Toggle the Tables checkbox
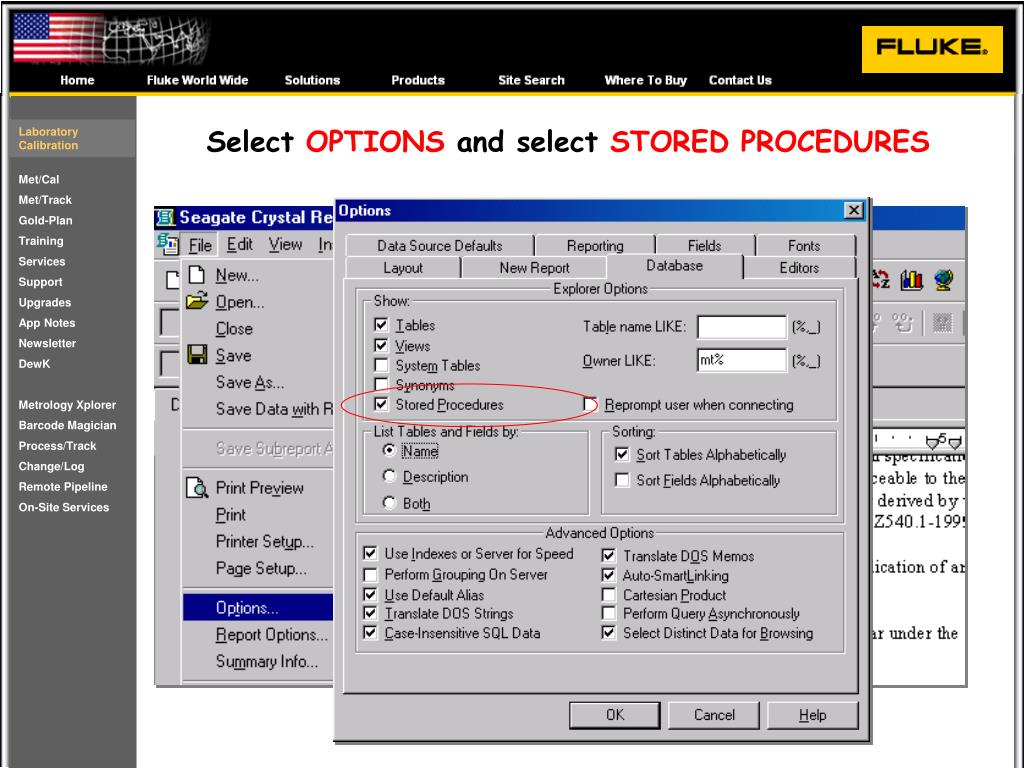 click(x=381, y=325)
